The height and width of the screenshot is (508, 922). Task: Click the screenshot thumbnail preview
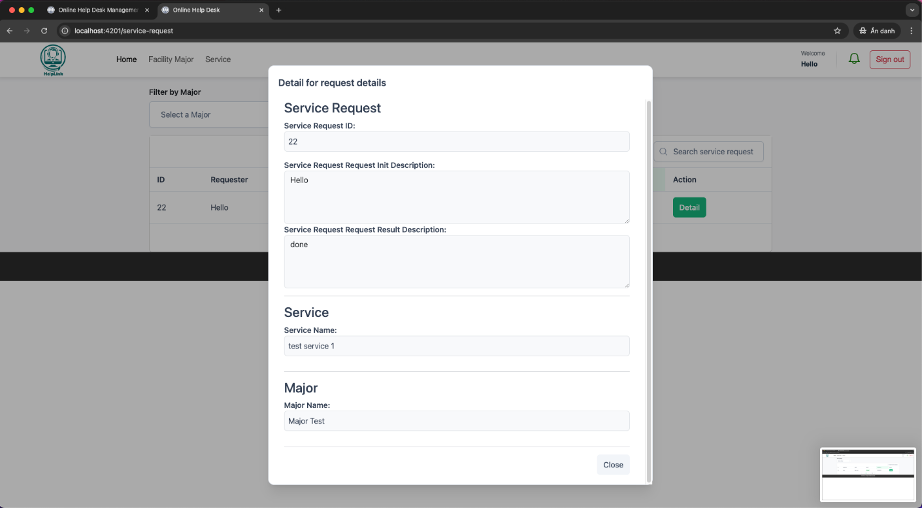(x=867, y=474)
